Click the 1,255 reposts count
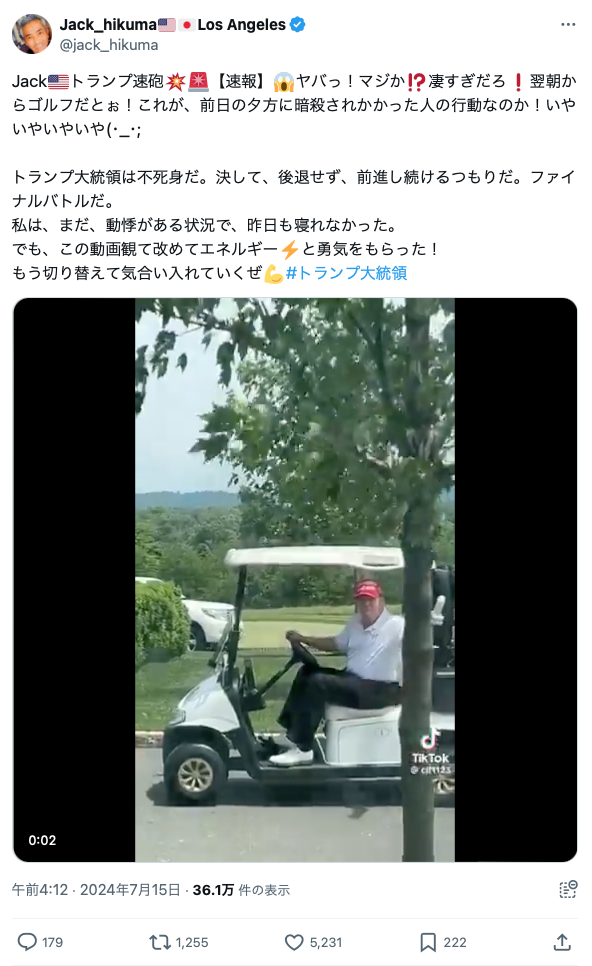The image size is (592, 966). tap(192, 942)
